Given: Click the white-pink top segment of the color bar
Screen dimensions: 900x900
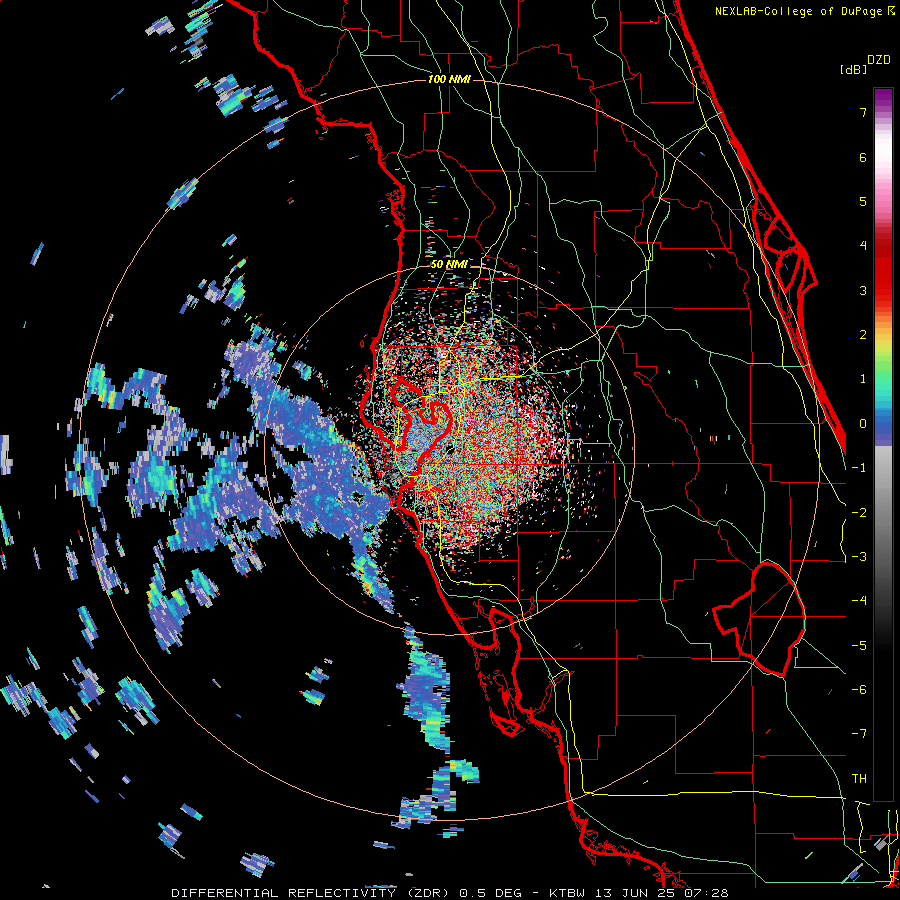Looking at the screenshot, I should (883, 155).
